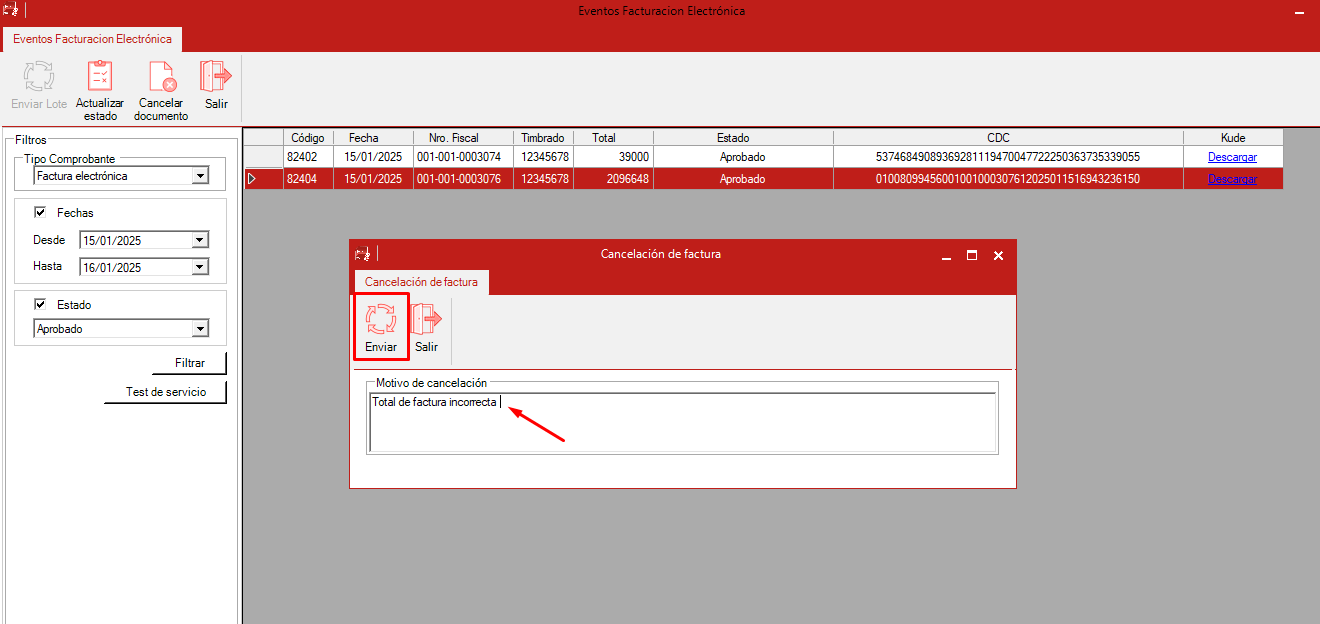Select the Cancelación de factura tab
This screenshot has height=624, width=1320.
coord(421,282)
